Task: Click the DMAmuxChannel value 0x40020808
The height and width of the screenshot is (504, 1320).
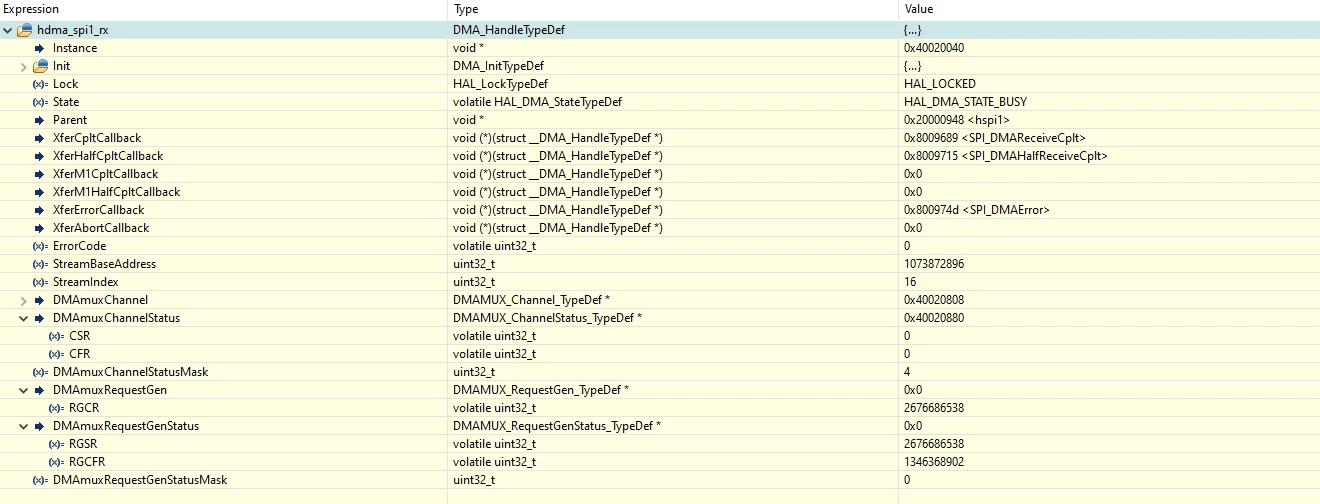Action: [934, 300]
